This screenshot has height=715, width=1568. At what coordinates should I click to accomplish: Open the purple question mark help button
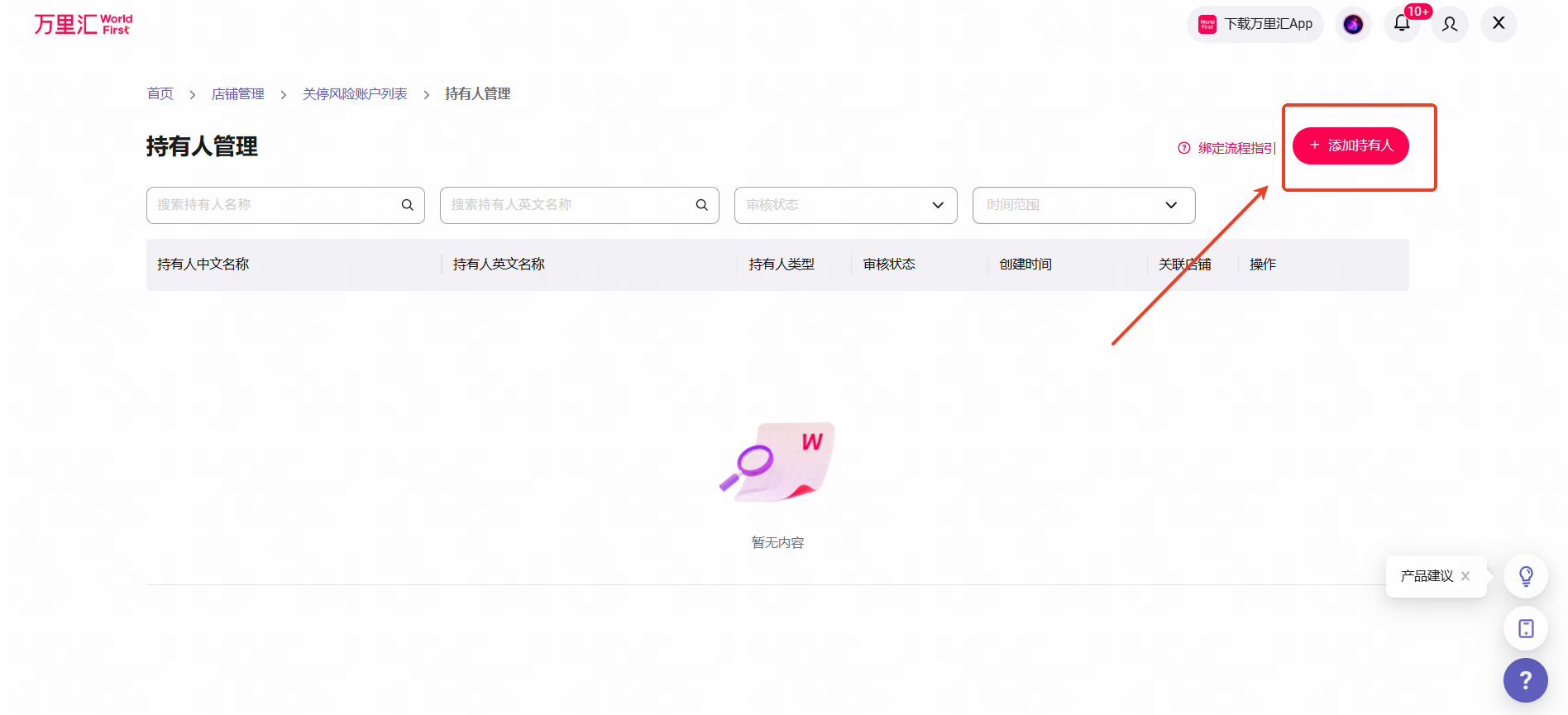(x=1526, y=680)
